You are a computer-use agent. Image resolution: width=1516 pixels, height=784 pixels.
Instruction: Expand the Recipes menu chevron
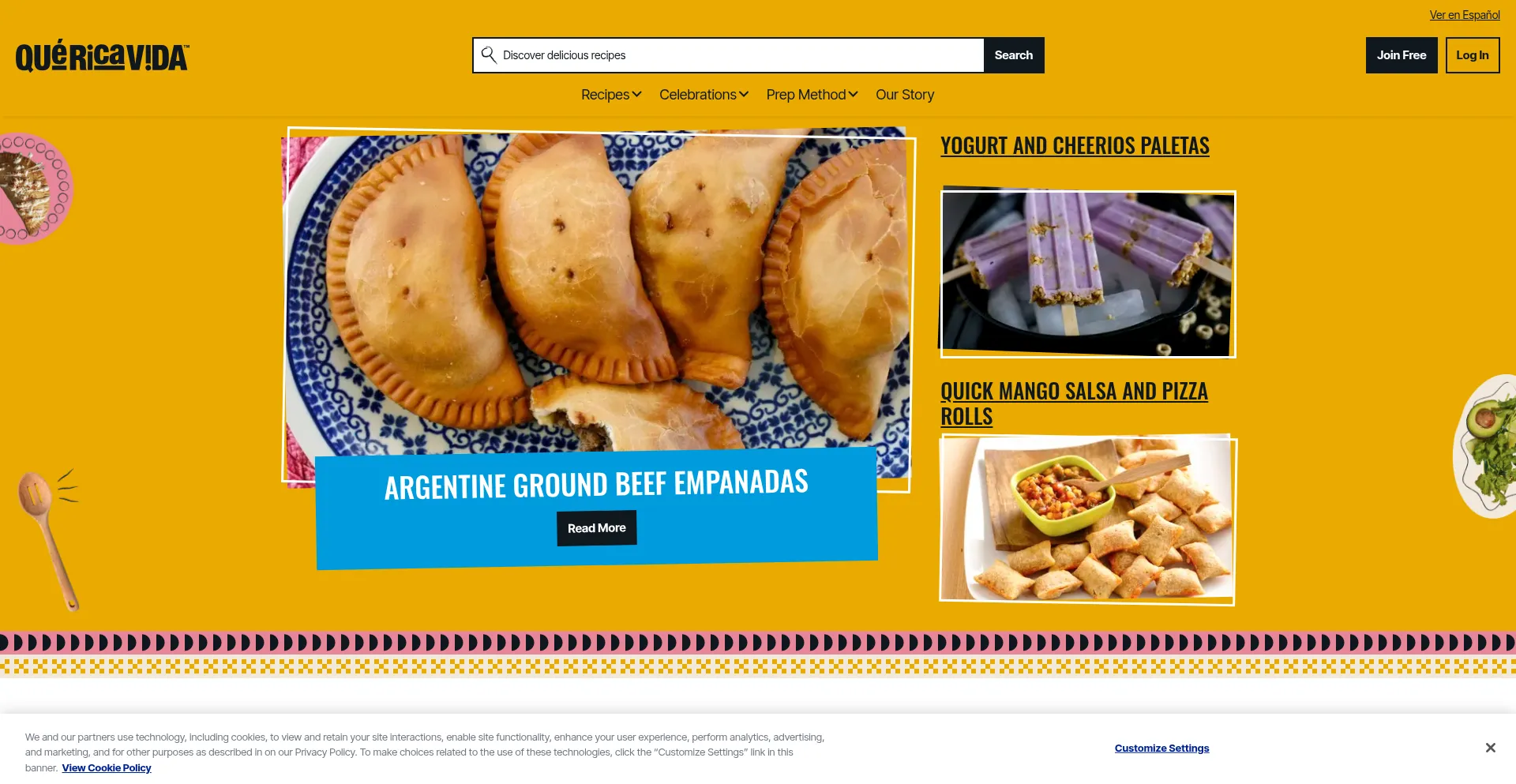click(636, 94)
